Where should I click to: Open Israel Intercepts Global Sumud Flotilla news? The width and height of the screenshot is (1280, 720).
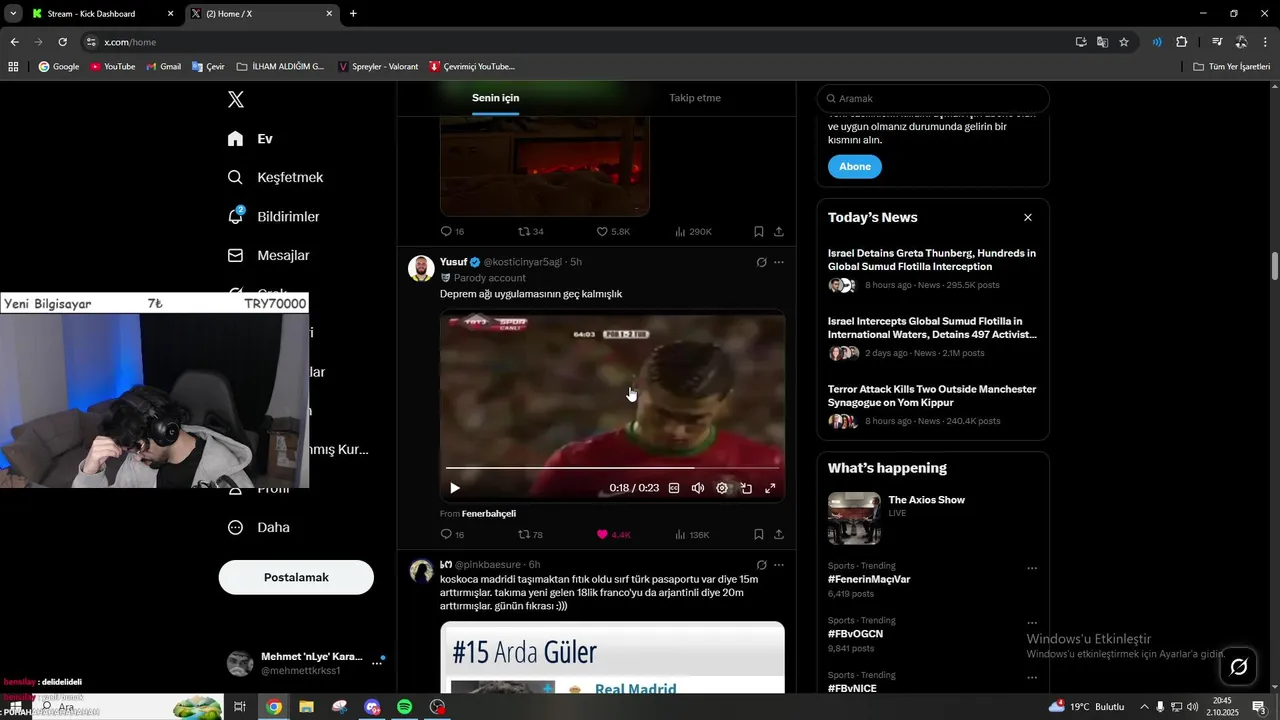(x=932, y=328)
